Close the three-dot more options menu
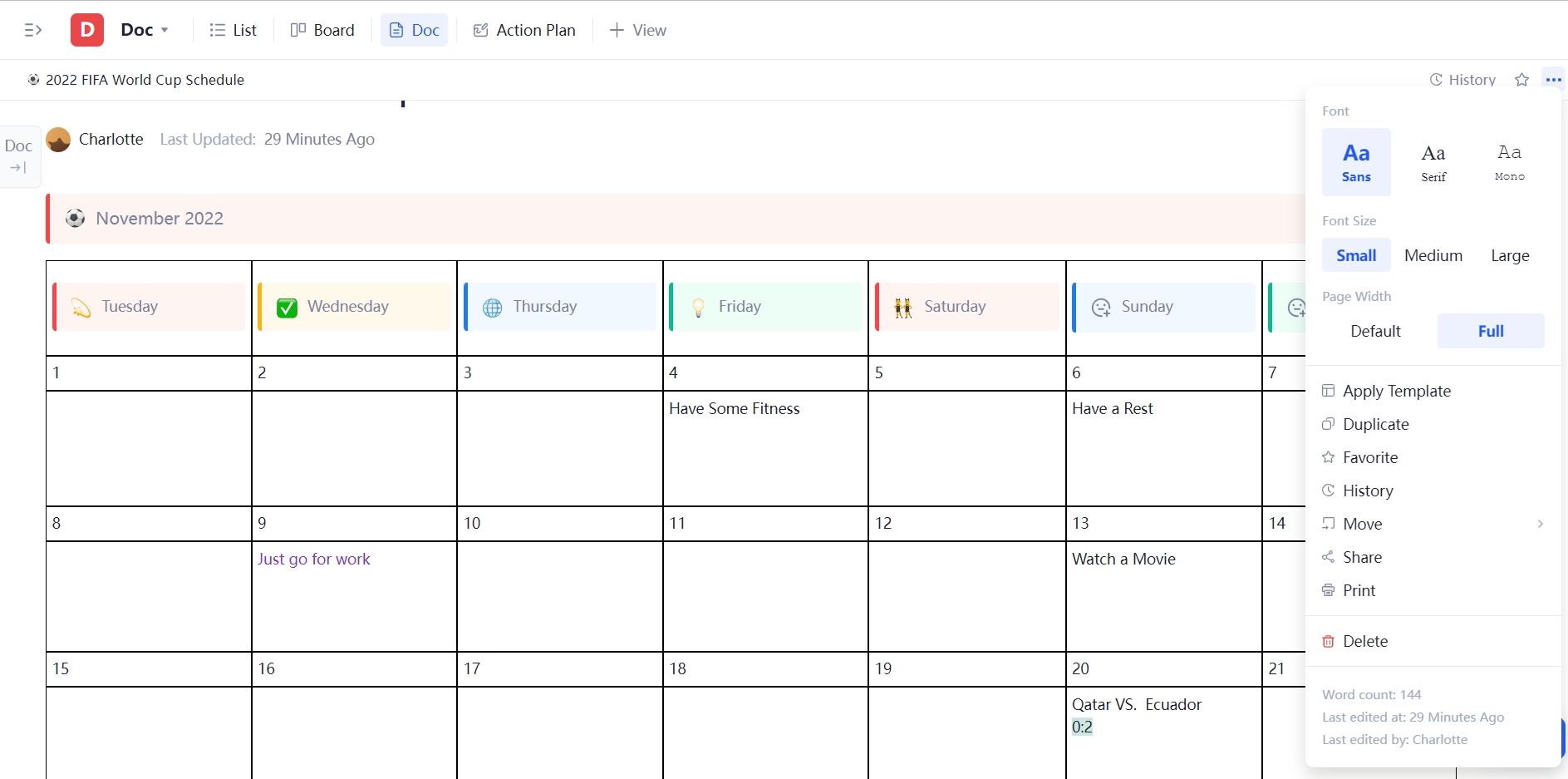1568x779 pixels. (x=1553, y=80)
